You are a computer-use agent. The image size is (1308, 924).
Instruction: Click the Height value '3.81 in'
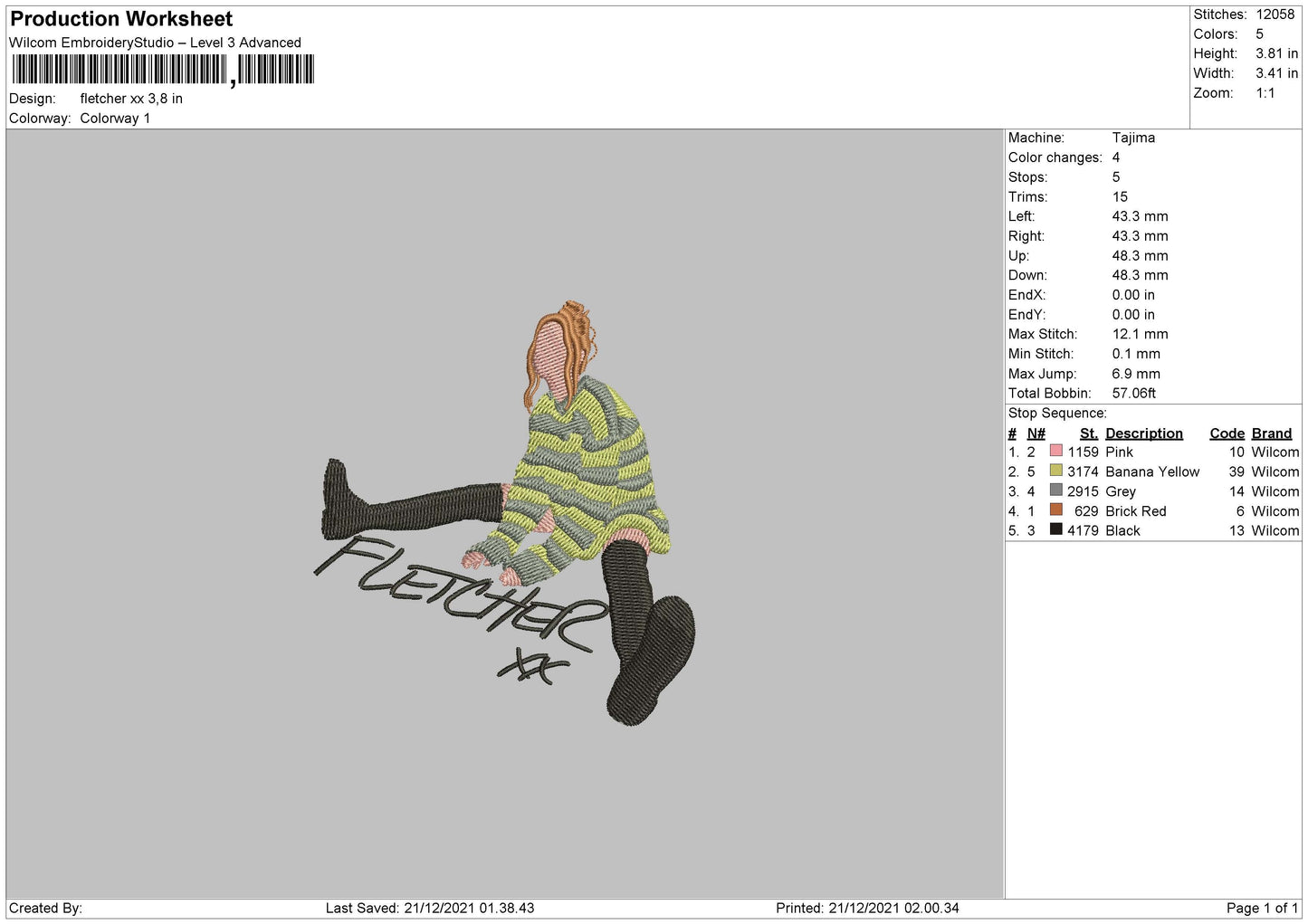[x=1276, y=53]
